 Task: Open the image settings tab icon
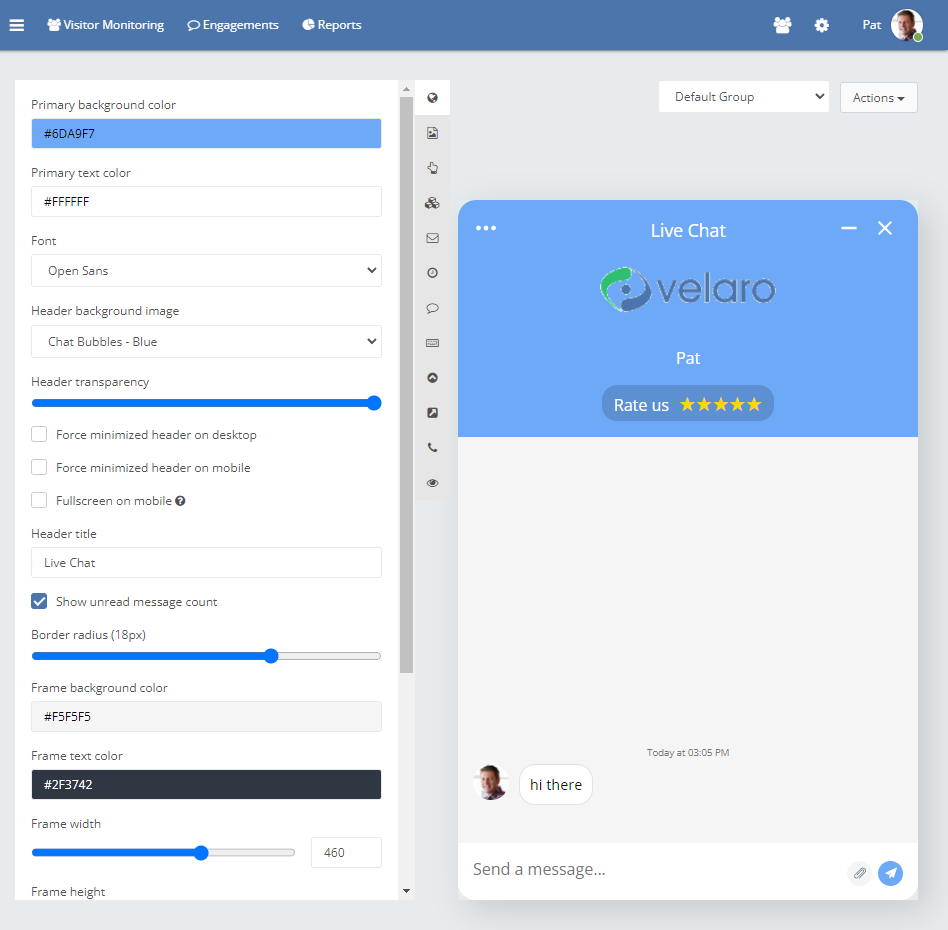pos(432,133)
